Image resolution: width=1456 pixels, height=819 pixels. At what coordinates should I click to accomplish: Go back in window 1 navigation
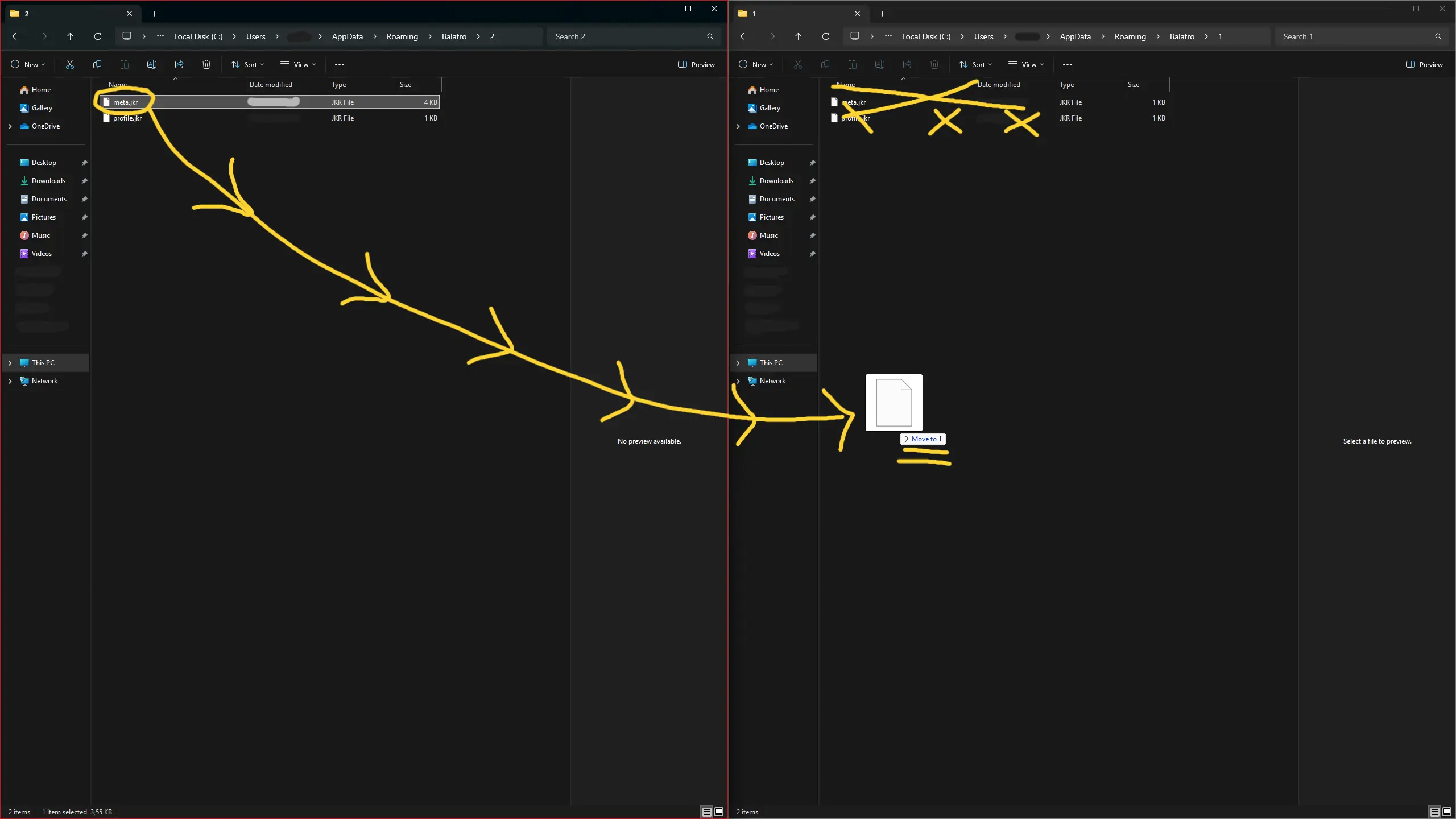(744, 36)
